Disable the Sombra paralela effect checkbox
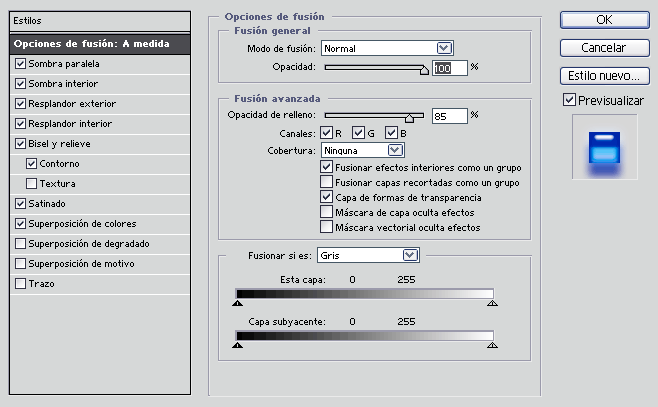658x407 pixels. [20, 64]
